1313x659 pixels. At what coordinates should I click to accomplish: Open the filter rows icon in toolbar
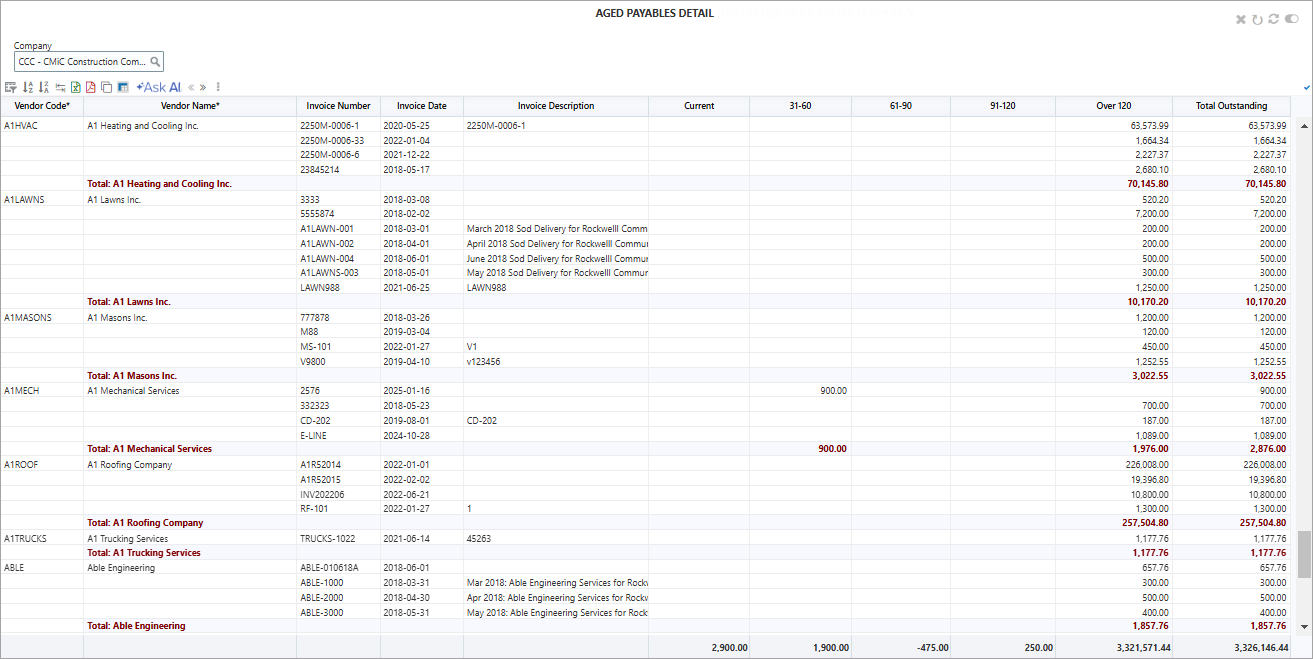tap(11, 87)
